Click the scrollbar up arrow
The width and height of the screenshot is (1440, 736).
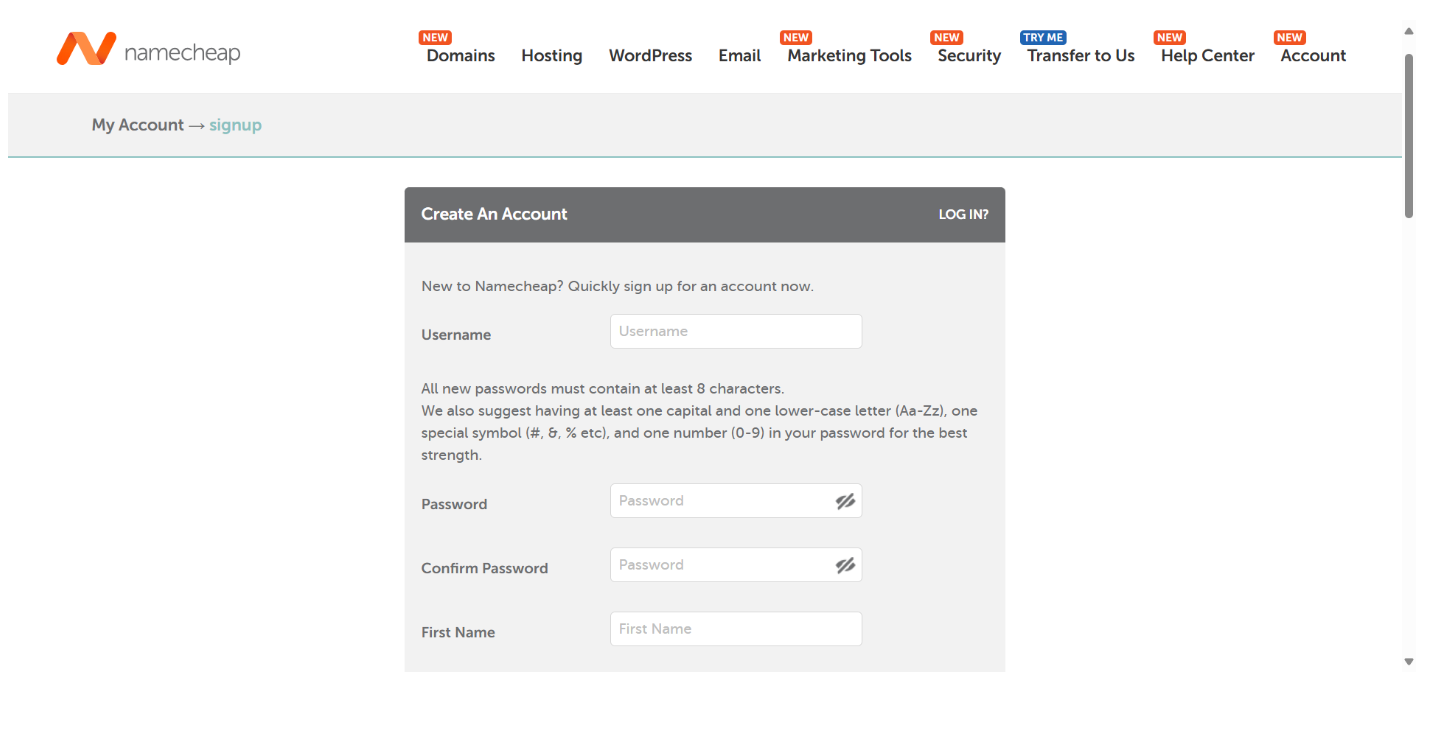[1409, 31]
